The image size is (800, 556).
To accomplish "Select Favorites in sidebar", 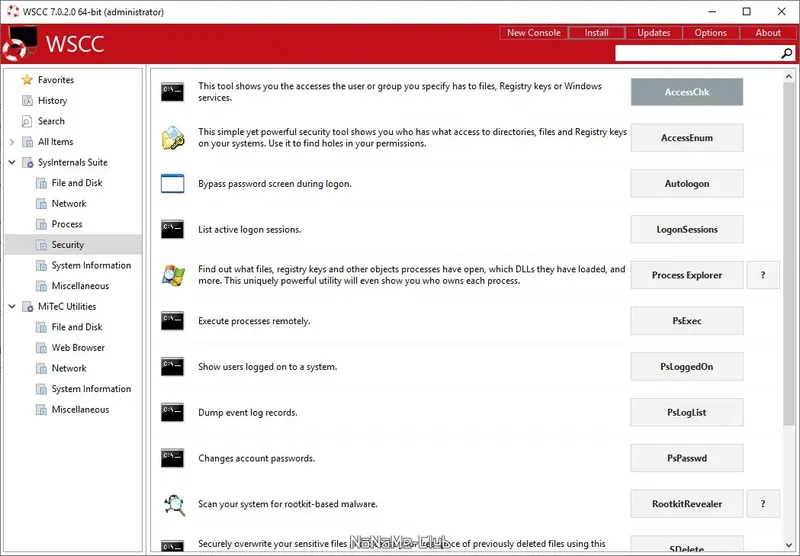I will 56,80.
